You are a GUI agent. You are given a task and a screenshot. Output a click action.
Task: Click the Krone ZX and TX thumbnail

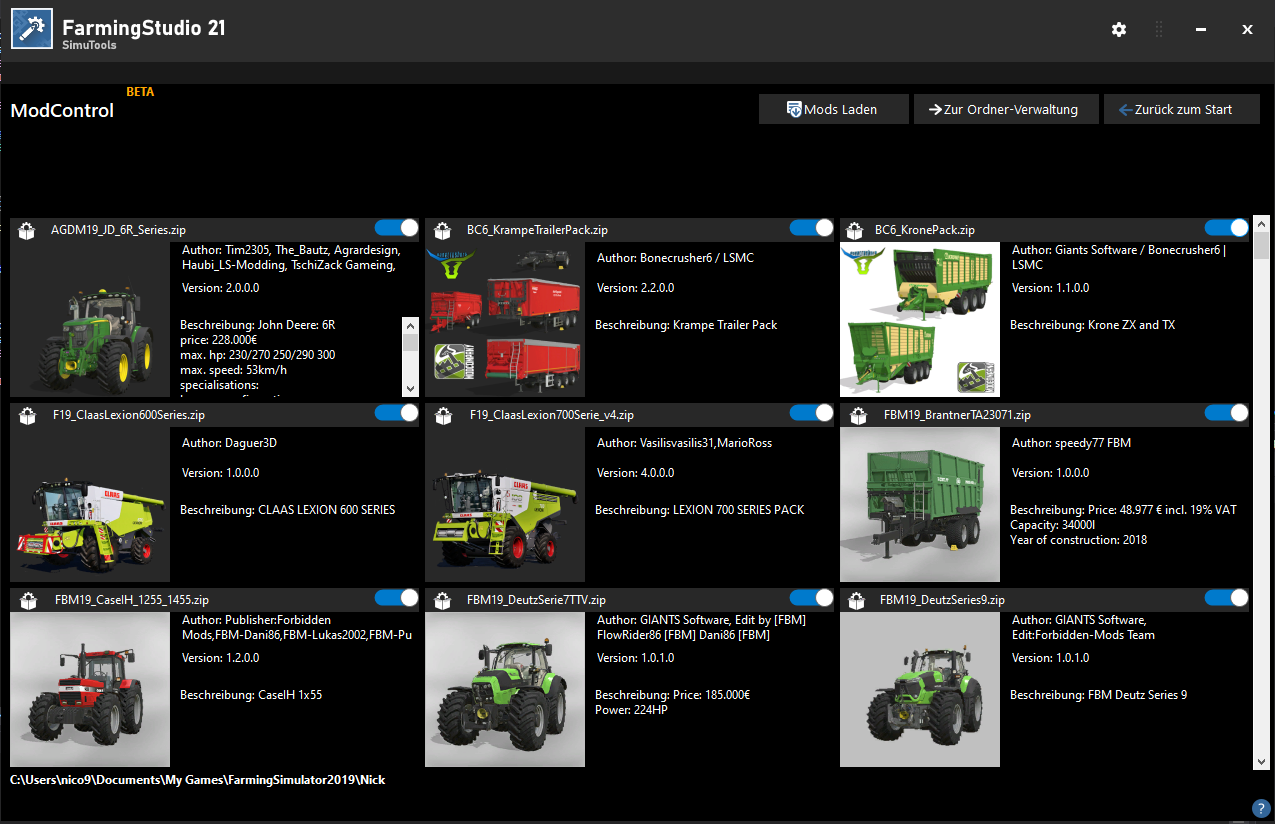920,320
